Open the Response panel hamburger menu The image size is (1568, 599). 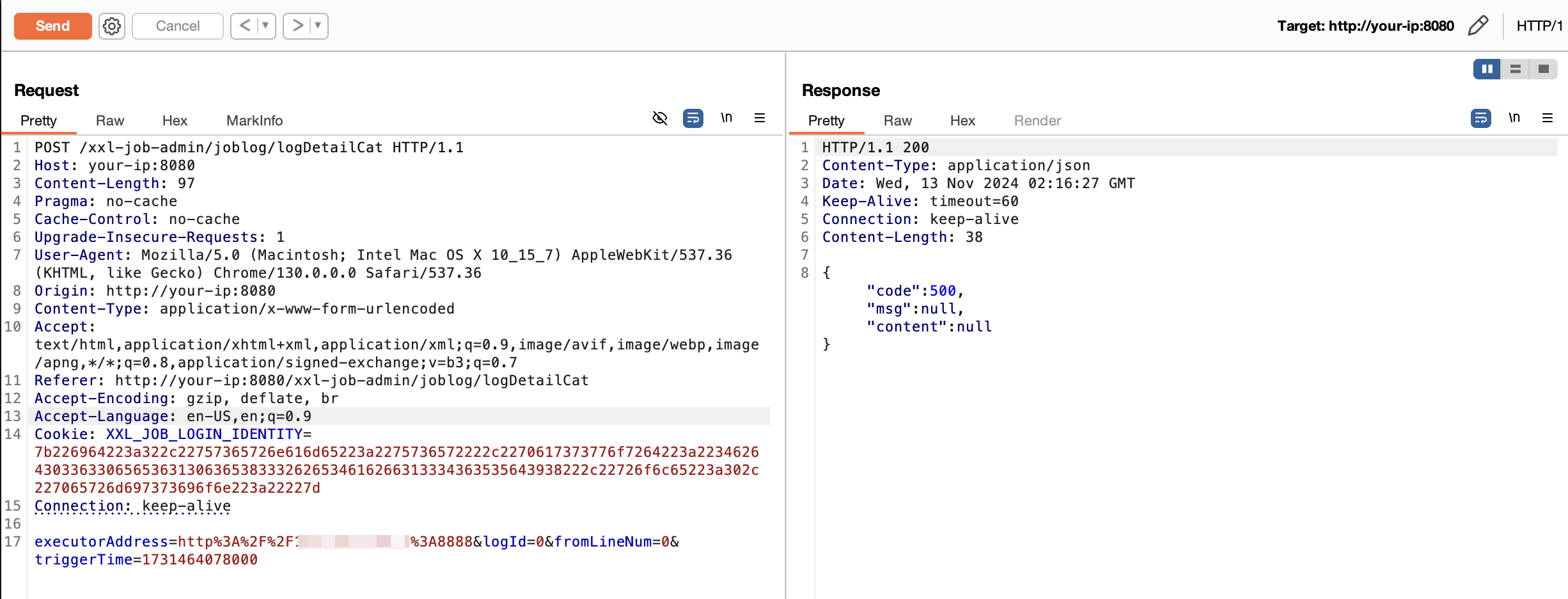pos(1548,118)
